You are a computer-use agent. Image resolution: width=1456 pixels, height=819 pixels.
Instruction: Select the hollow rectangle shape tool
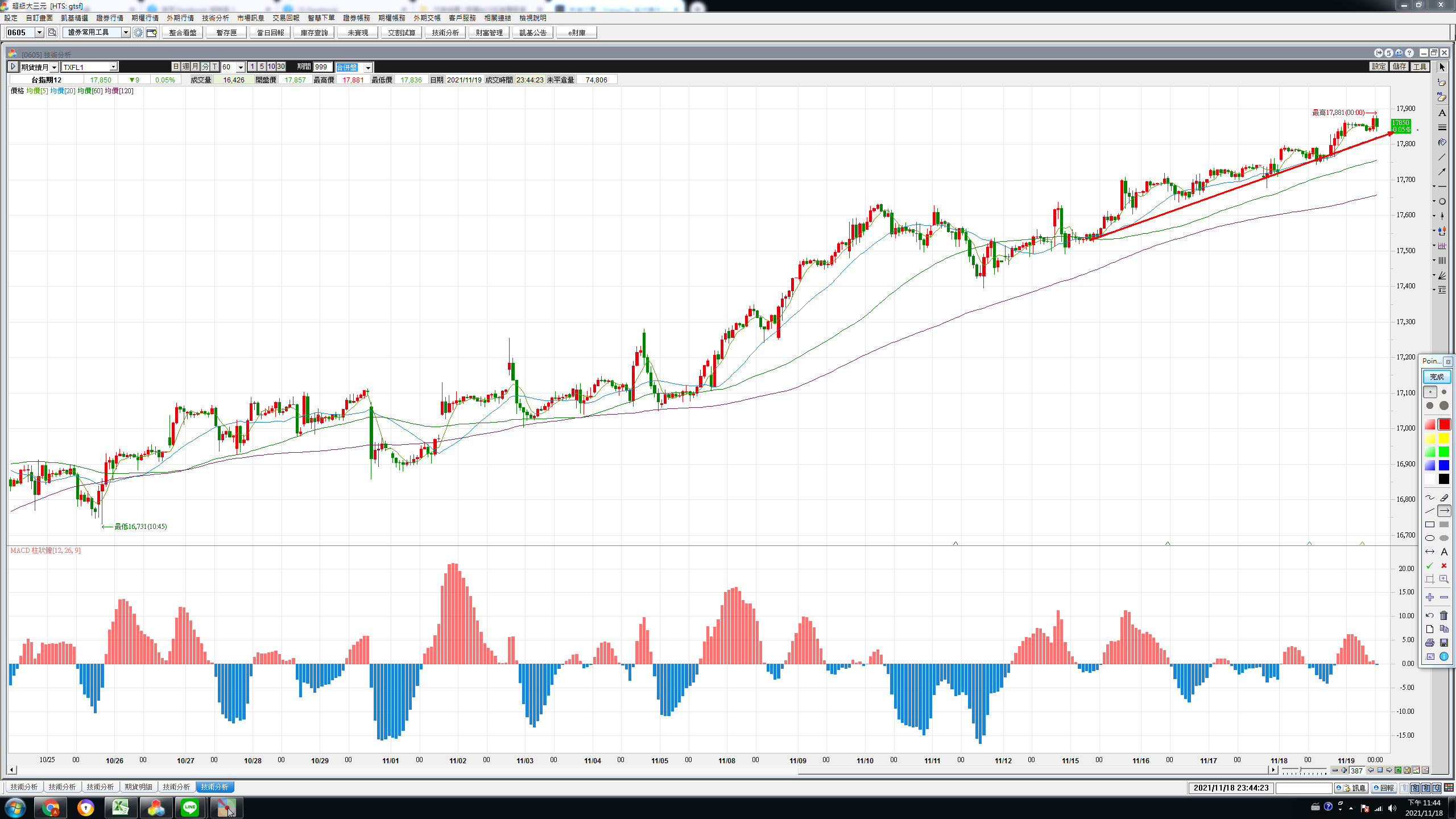1430,524
